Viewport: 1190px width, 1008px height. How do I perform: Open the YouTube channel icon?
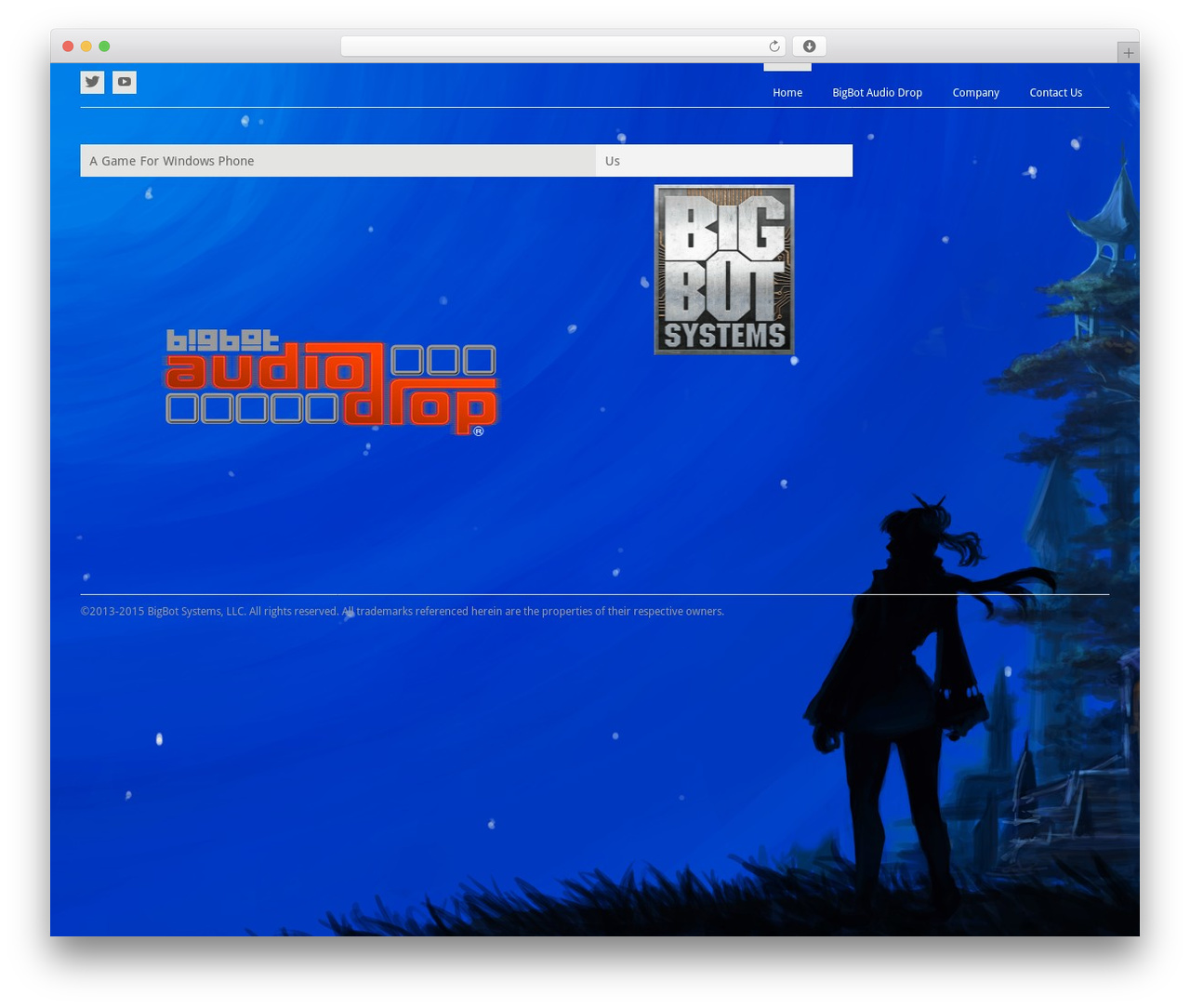[x=125, y=82]
